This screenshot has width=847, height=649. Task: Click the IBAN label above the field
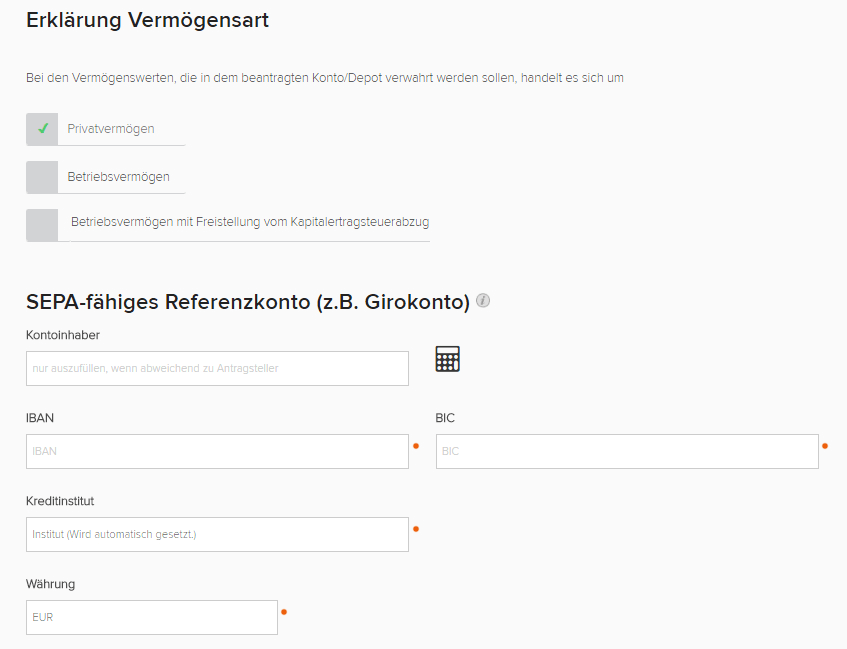click(40, 418)
